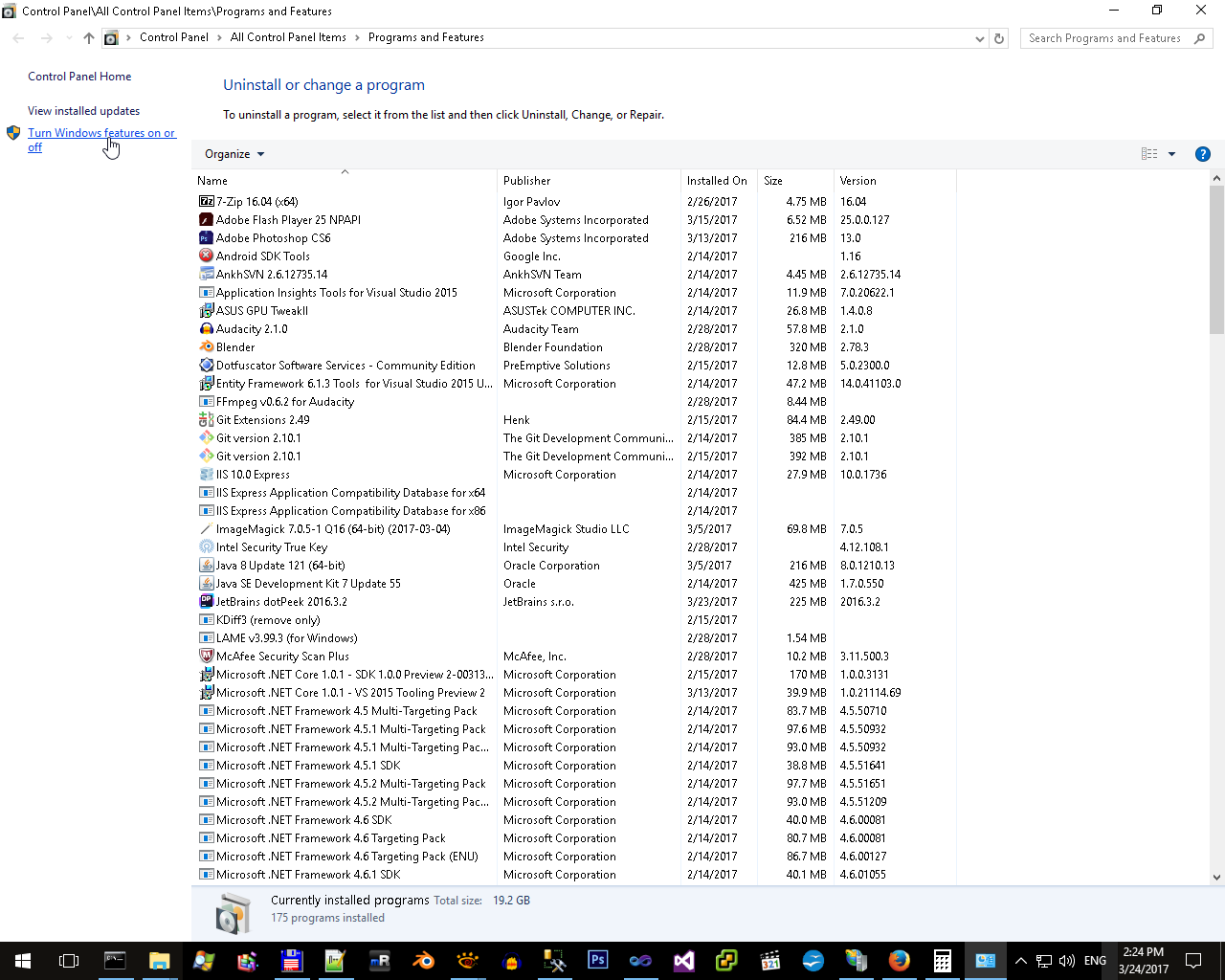
Task: Select Microsoft .NET Framework 4.5.1 SDK row
Action: [574, 766]
